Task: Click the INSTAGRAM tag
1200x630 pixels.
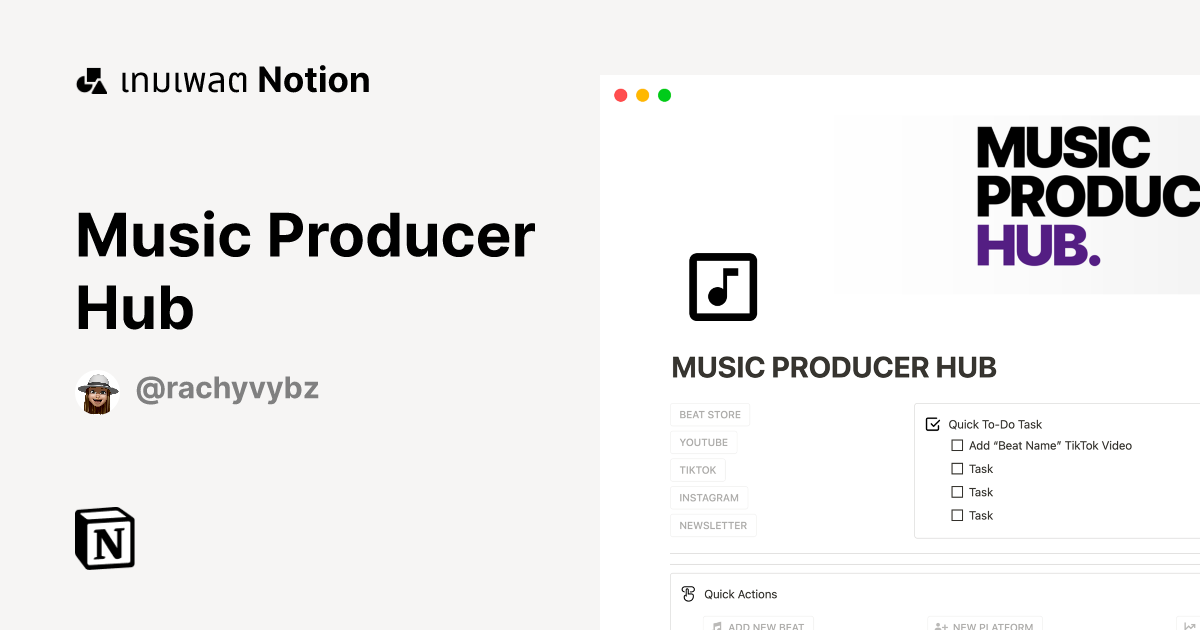Action: (709, 497)
